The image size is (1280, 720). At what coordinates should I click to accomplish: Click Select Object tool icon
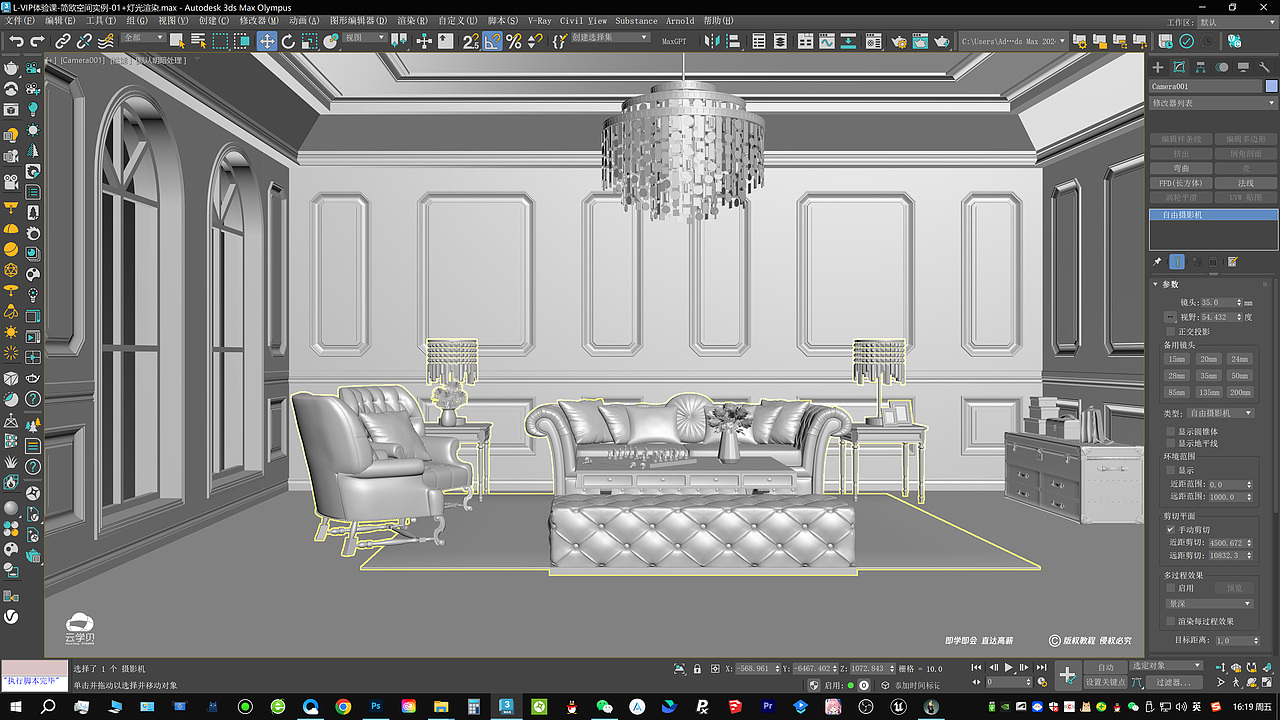[x=177, y=41]
